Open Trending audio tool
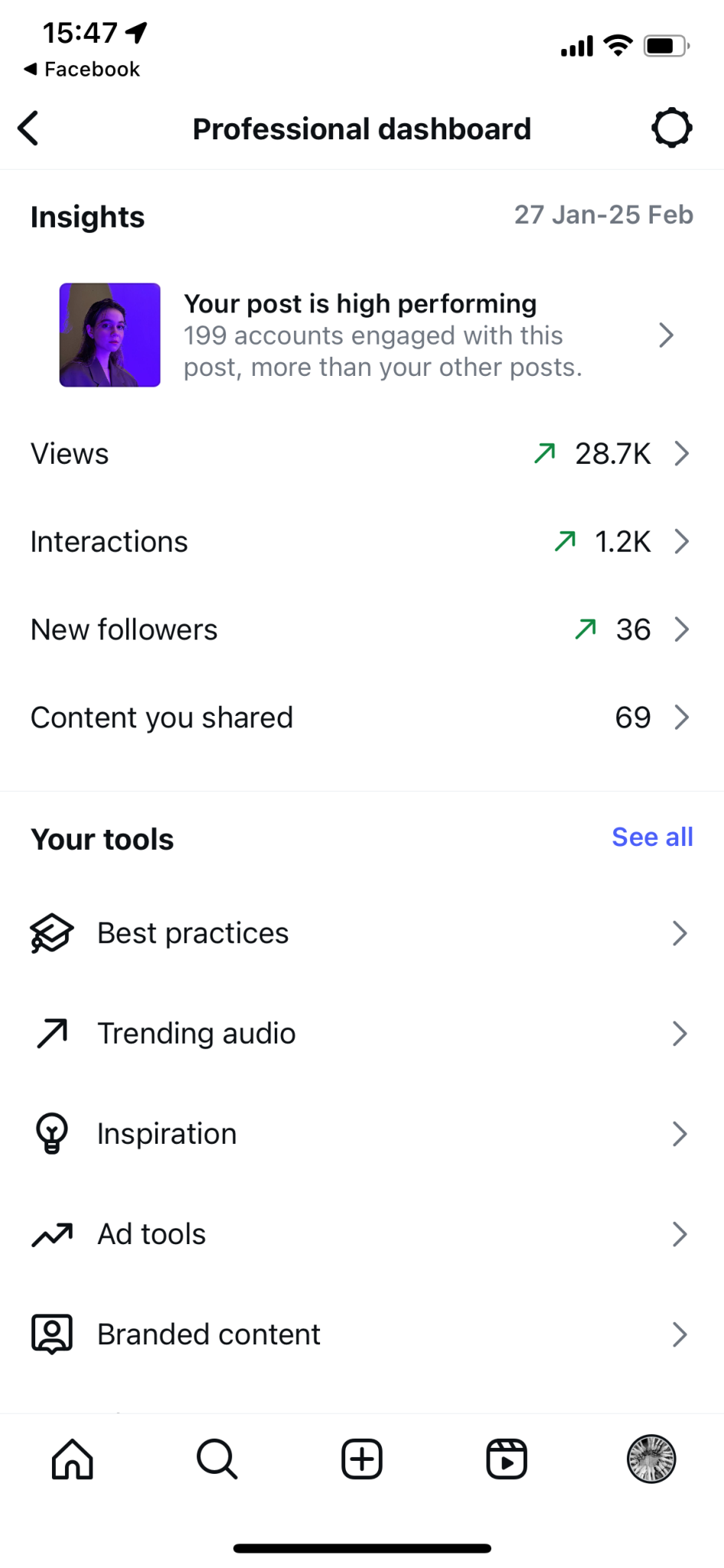The height and width of the screenshot is (1568, 724). (x=362, y=1034)
